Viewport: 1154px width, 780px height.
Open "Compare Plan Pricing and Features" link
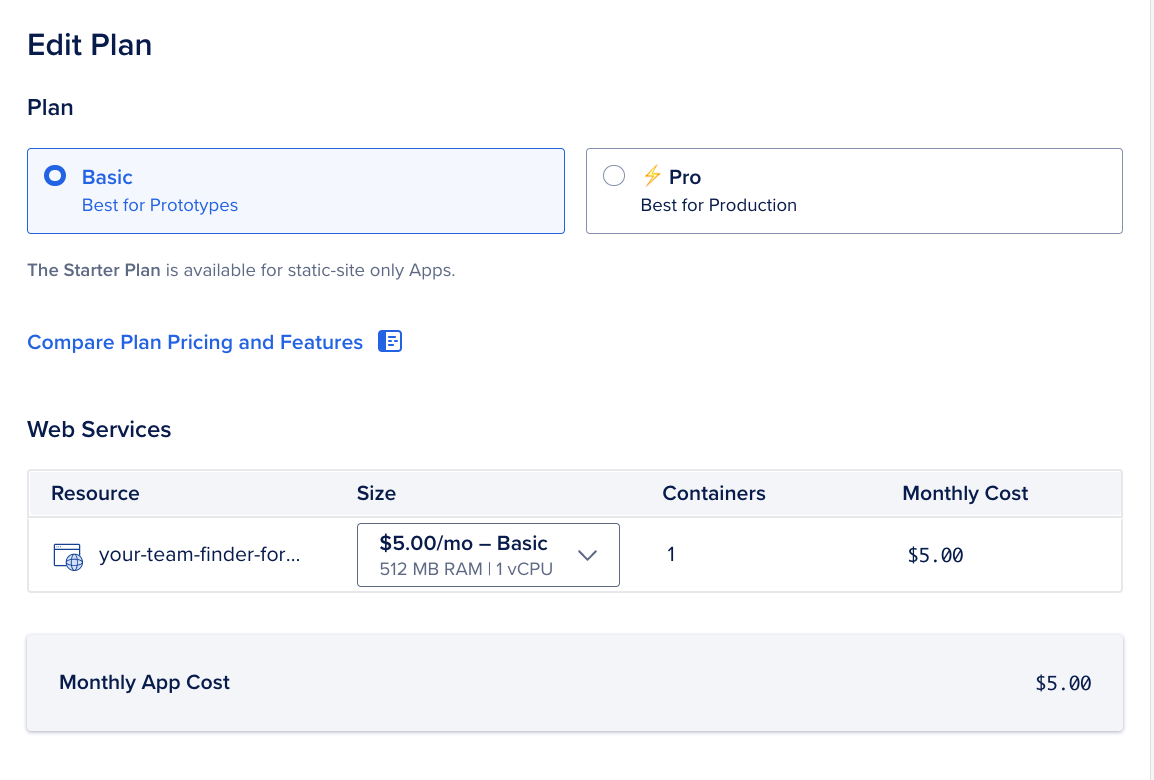click(195, 342)
